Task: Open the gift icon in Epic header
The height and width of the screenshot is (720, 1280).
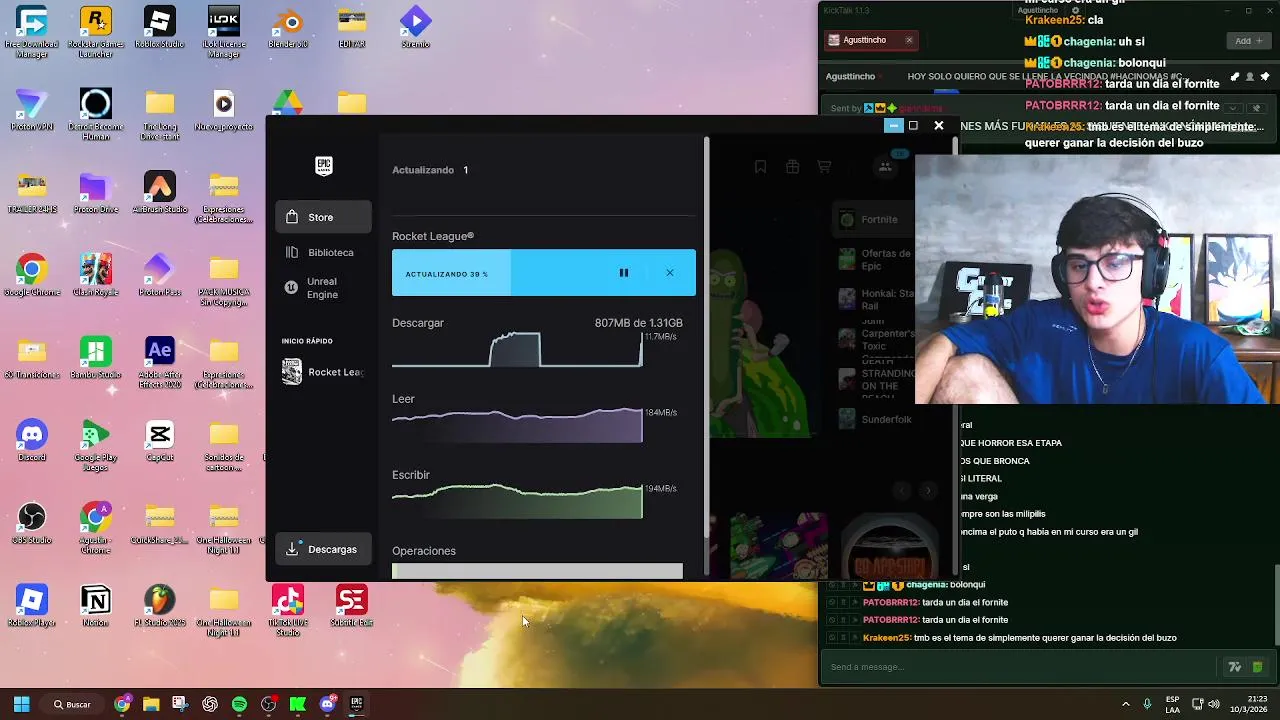Action: coord(792,167)
